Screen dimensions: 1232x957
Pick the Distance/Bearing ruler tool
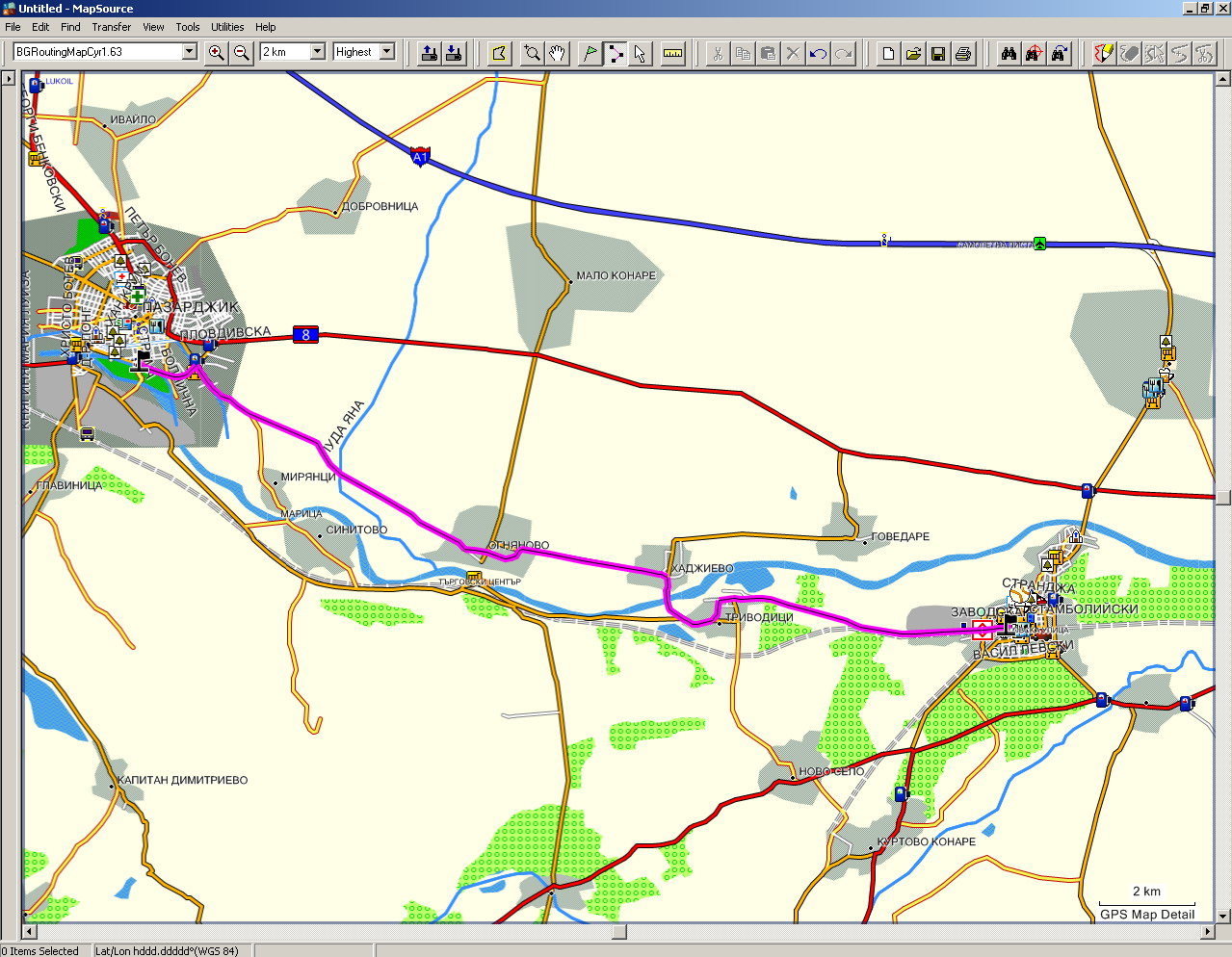[673, 53]
